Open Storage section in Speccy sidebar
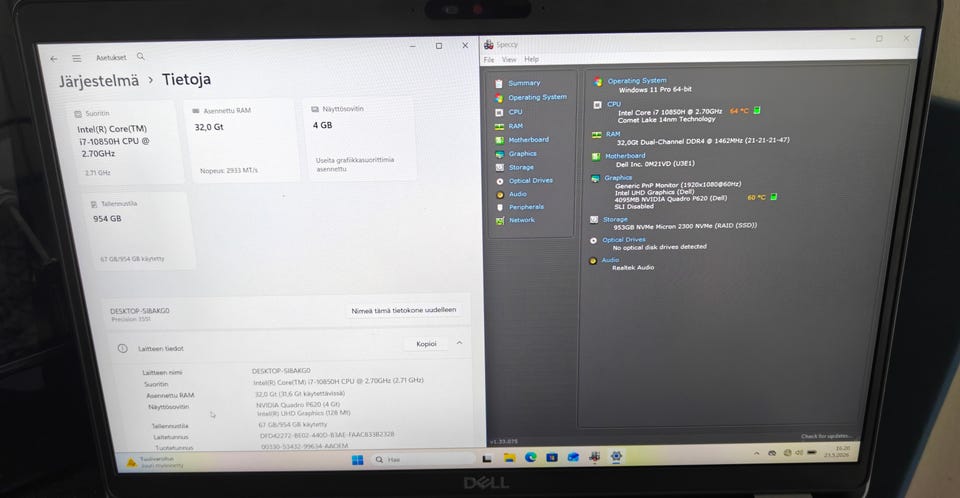Viewport: 960px width, 498px height. tap(521, 167)
